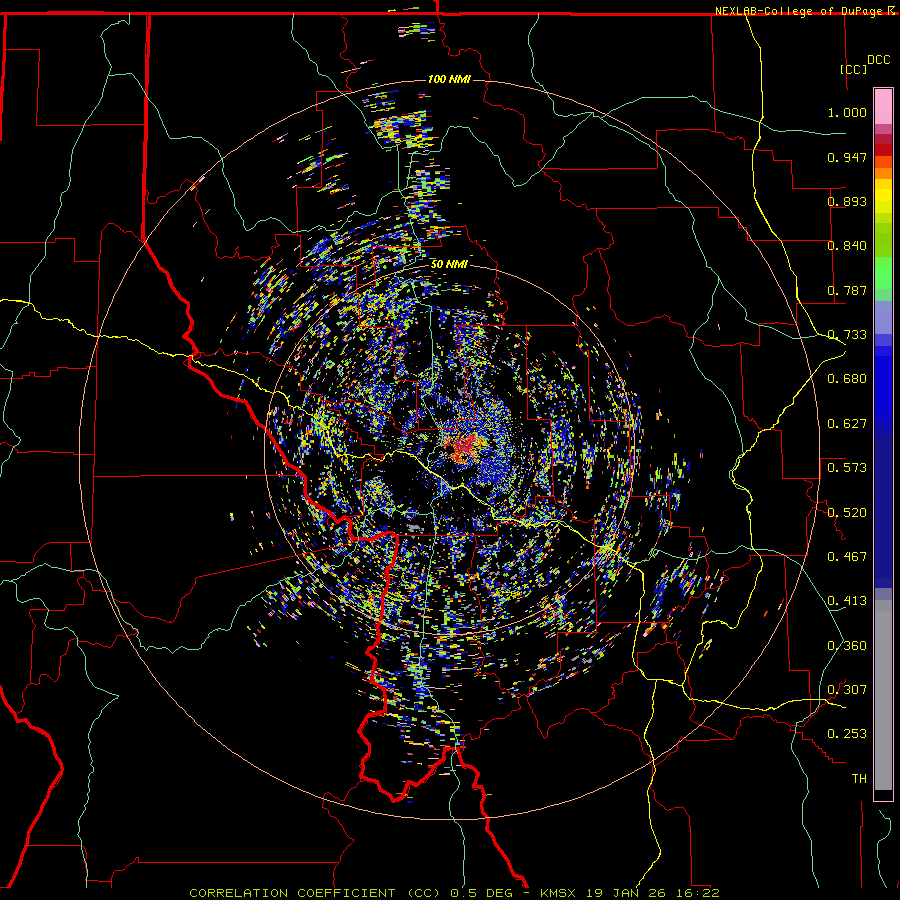Screen dimensions: 900x900
Task: Click the 0.893 legend value
Action: [847, 201]
